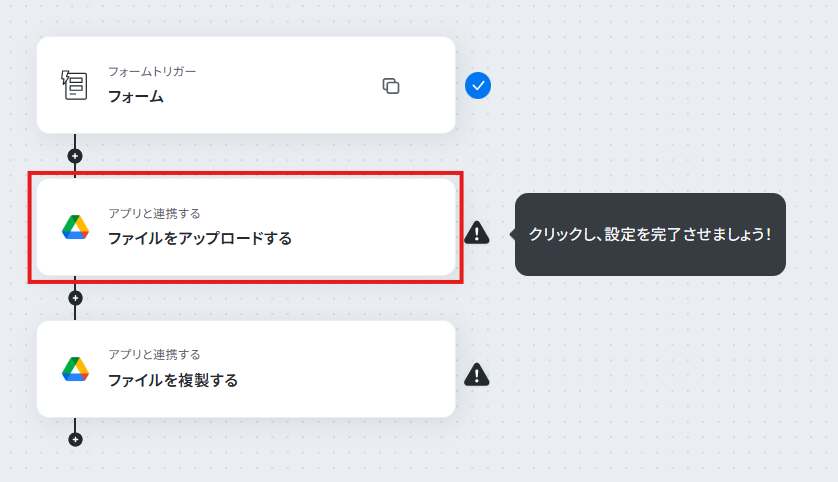Click the Google Drive icon on ファイルをアップロードする

(x=75, y=227)
